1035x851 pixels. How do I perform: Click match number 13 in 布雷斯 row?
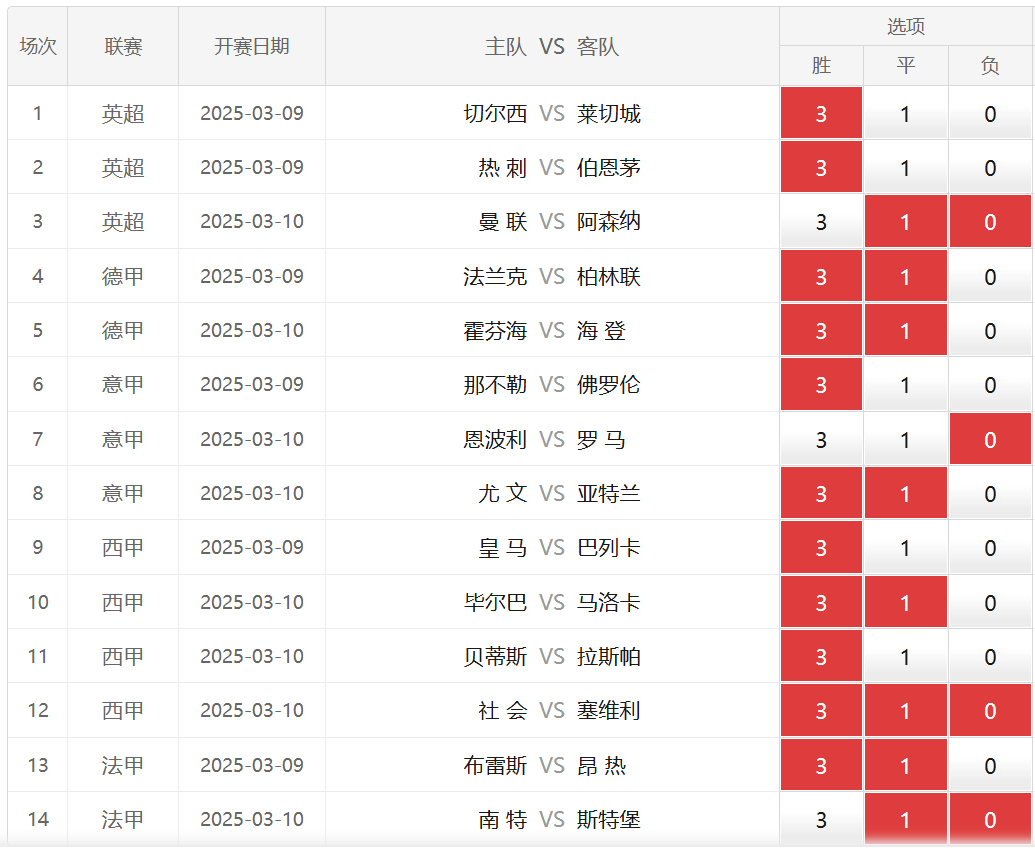tap(38, 765)
